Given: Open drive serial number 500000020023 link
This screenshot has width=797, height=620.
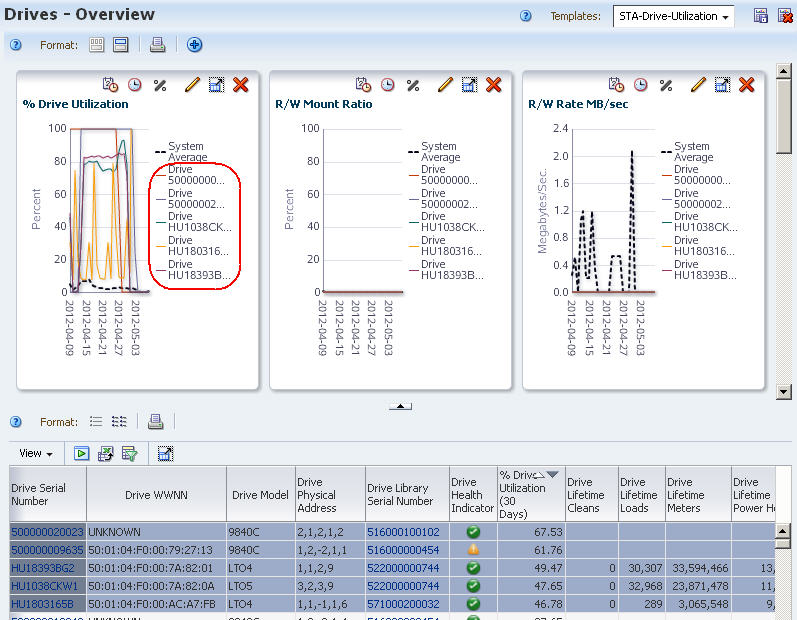Looking at the screenshot, I should (47, 532).
